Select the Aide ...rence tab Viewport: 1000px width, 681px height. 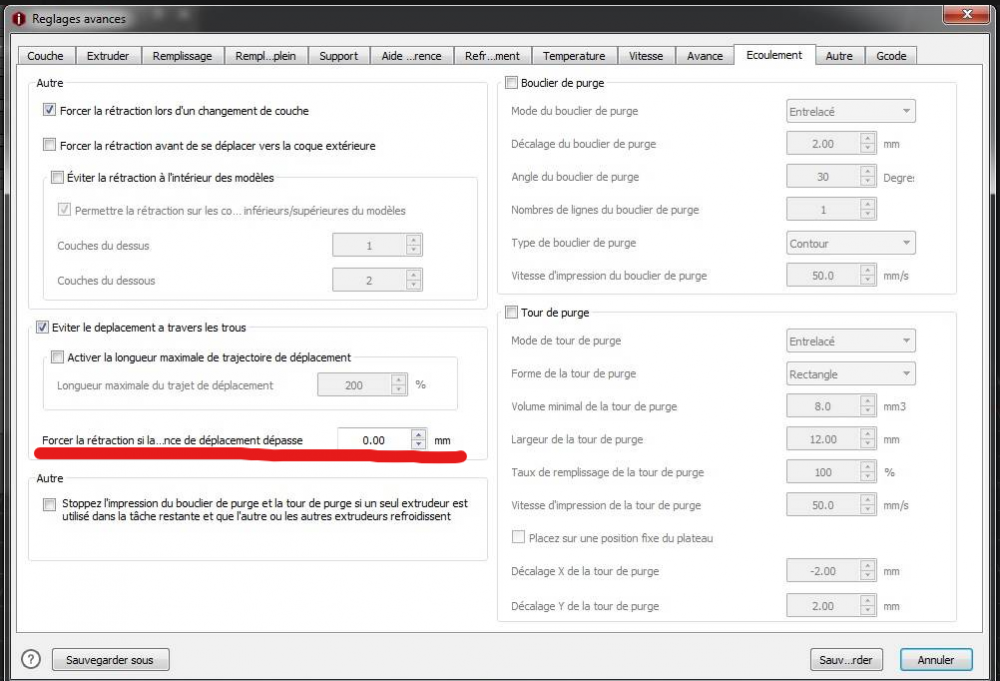point(411,55)
